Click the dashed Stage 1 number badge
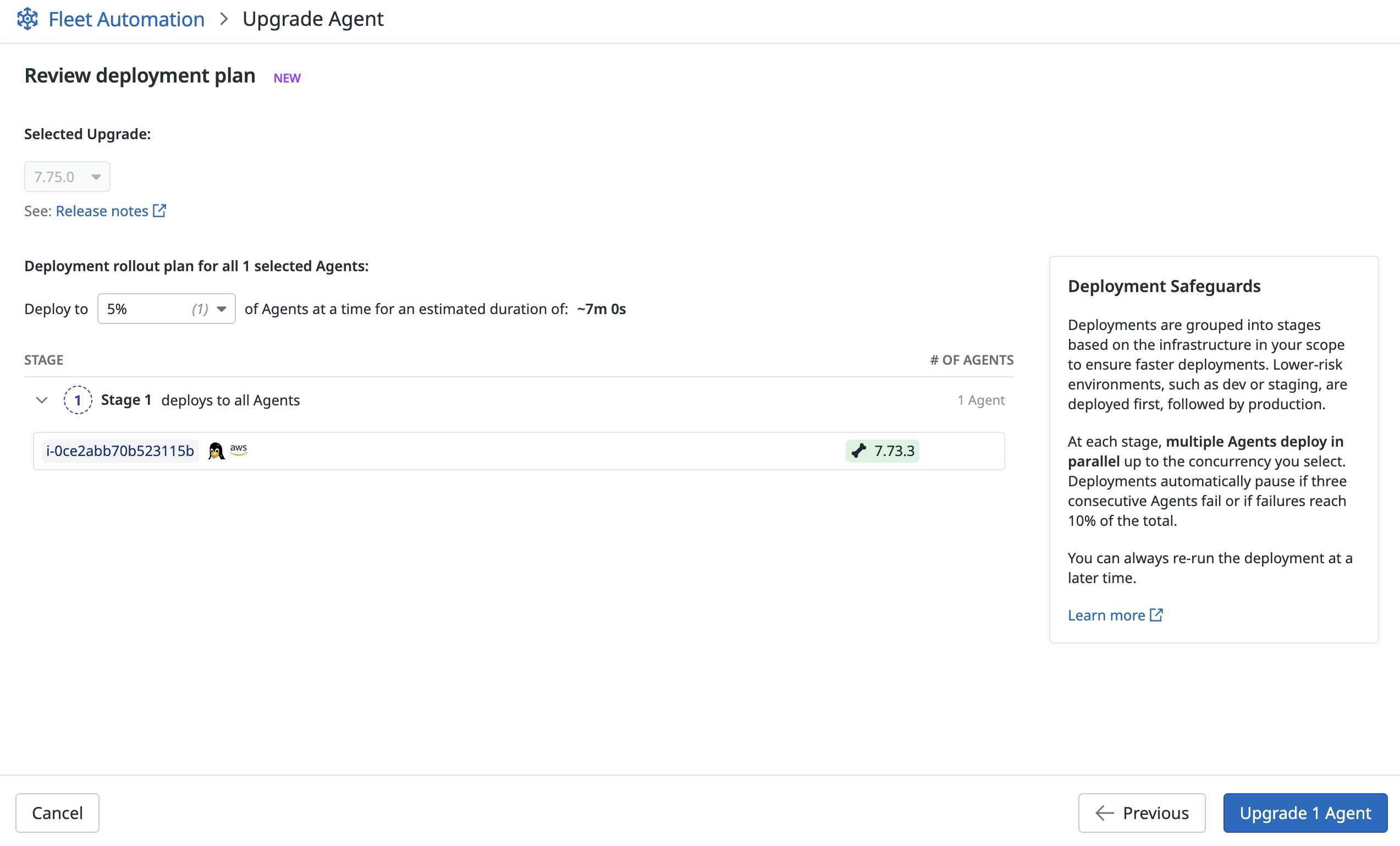The width and height of the screenshot is (1400, 846). pos(78,400)
